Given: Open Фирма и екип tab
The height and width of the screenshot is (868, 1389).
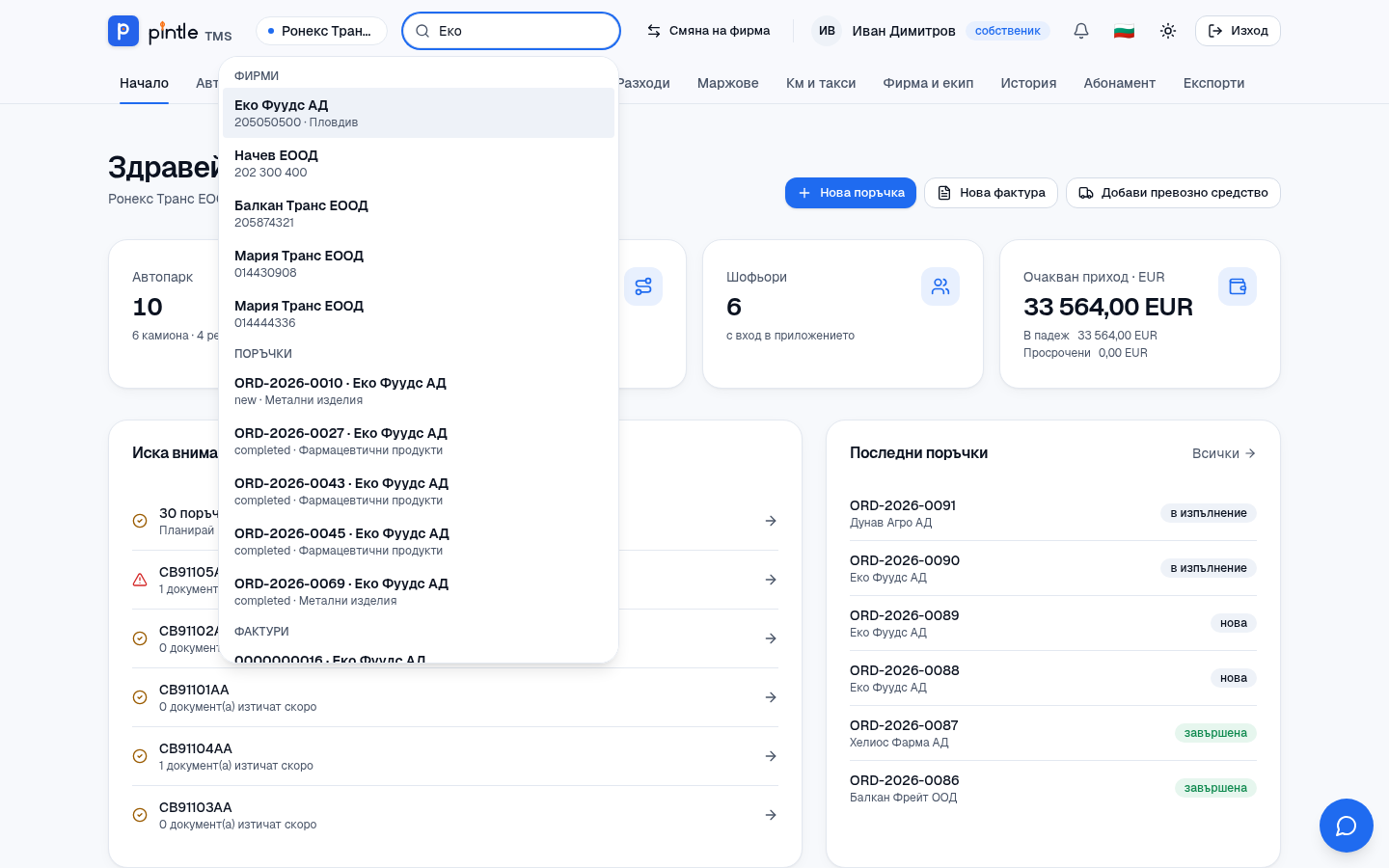Looking at the screenshot, I should [x=928, y=84].
